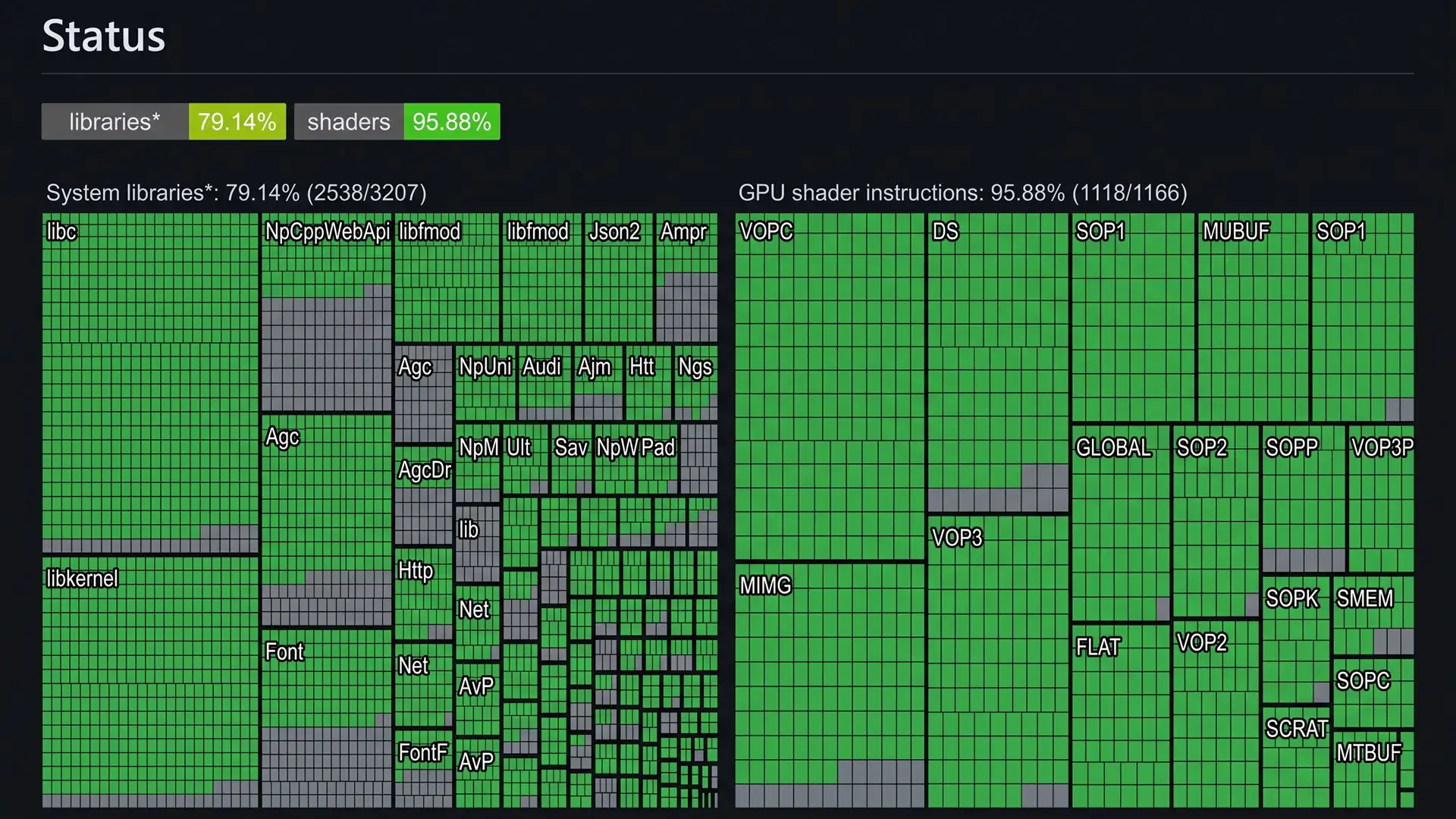Select the NpCppWebApi library block
The height and width of the screenshot is (819, 1456).
point(327,312)
